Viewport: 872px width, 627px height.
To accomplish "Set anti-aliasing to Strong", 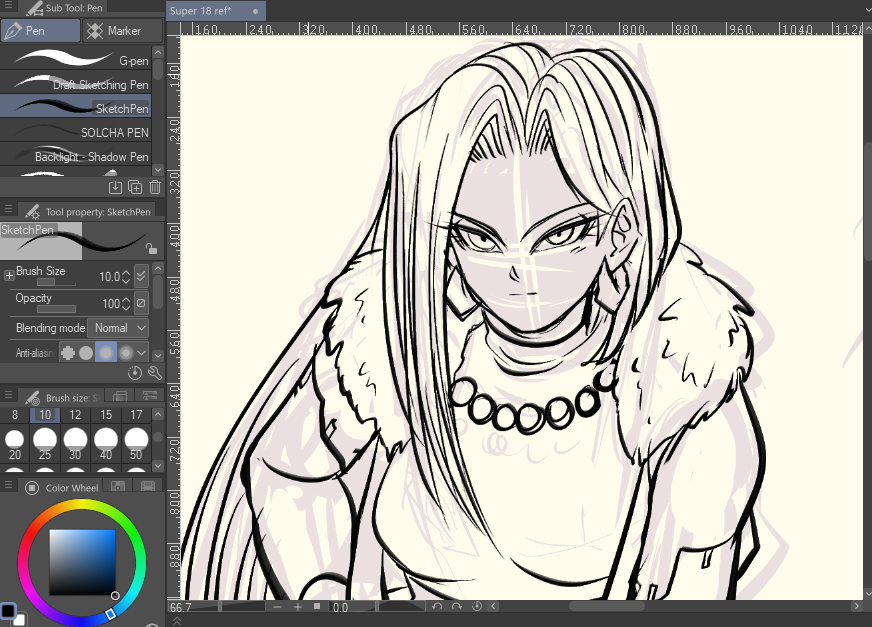I will pos(126,353).
